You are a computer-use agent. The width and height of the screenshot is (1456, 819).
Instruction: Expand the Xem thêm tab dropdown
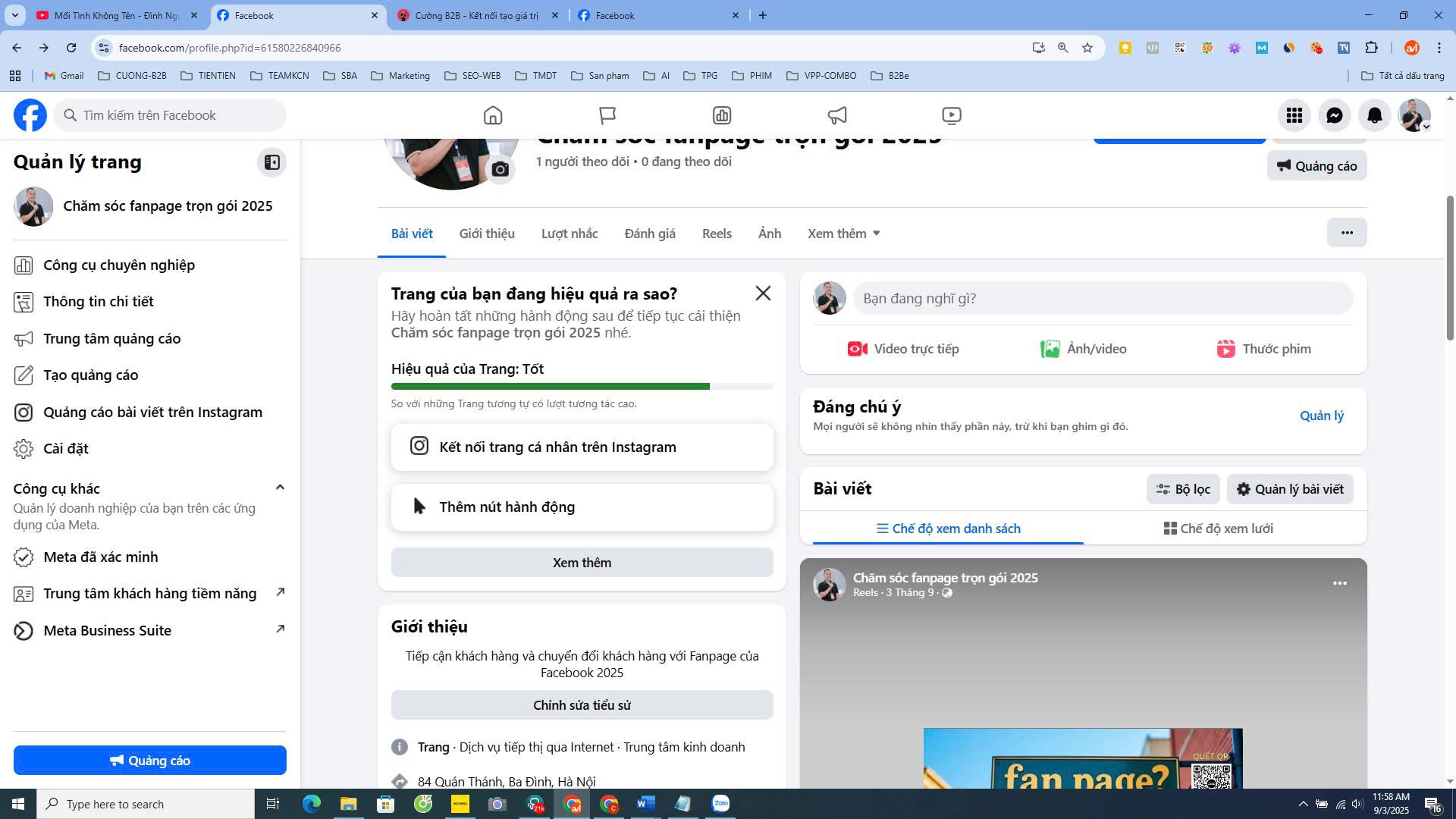tap(844, 234)
